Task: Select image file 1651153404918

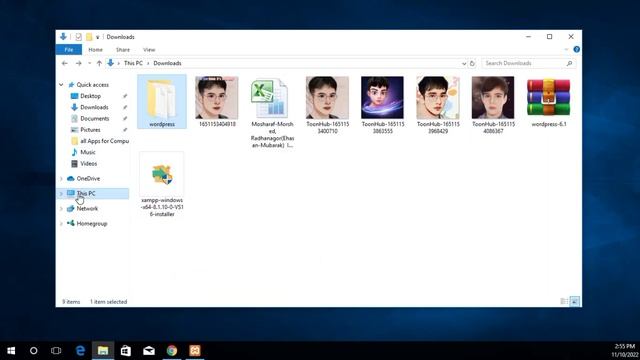Action: [x=217, y=102]
